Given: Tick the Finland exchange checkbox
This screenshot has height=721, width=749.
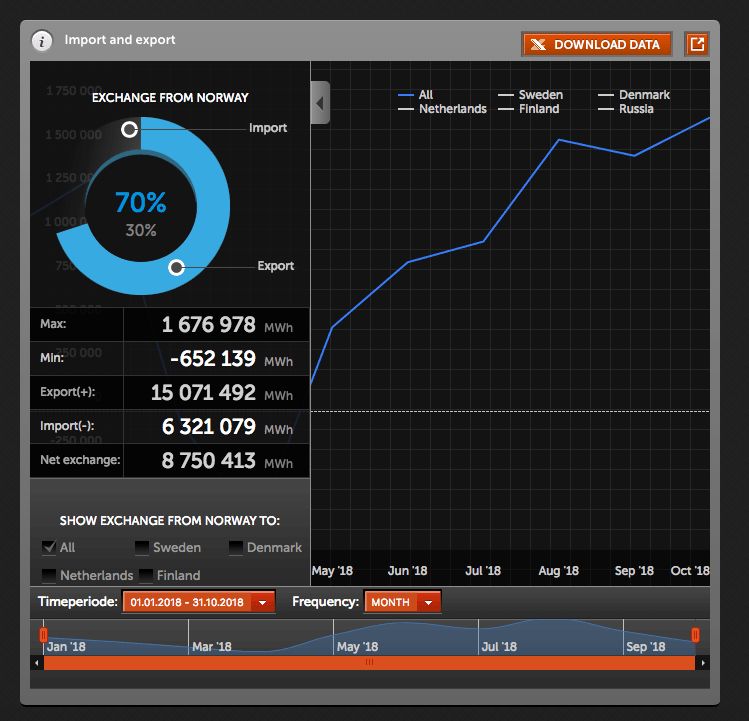Looking at the screenshot, I should [x=146, y=575].
